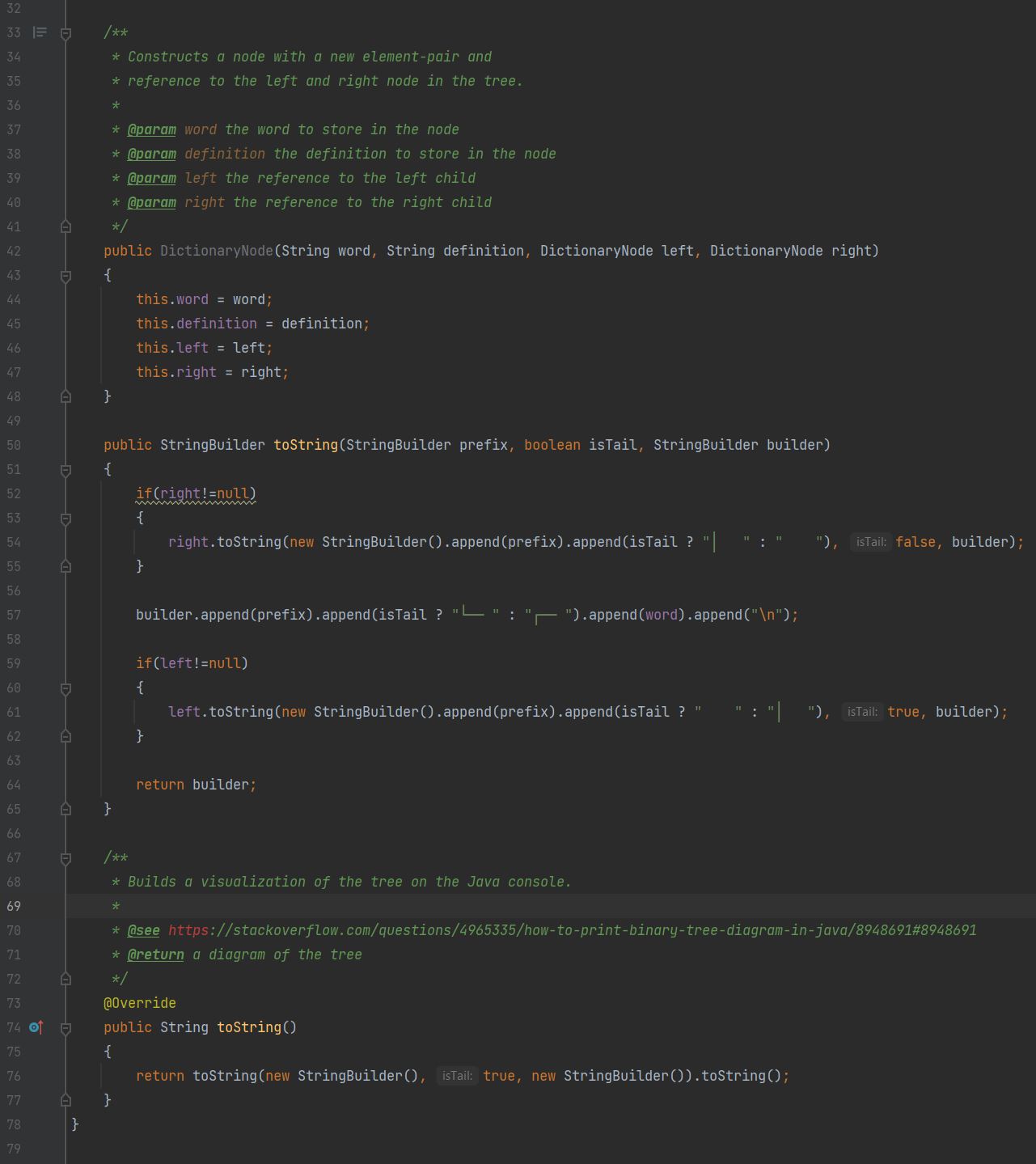The width and height of the screenshot is (1036, 1164).
Task: Click 'DictionaryNode right' parameter on line 42
Action: (x=790, y=251)
